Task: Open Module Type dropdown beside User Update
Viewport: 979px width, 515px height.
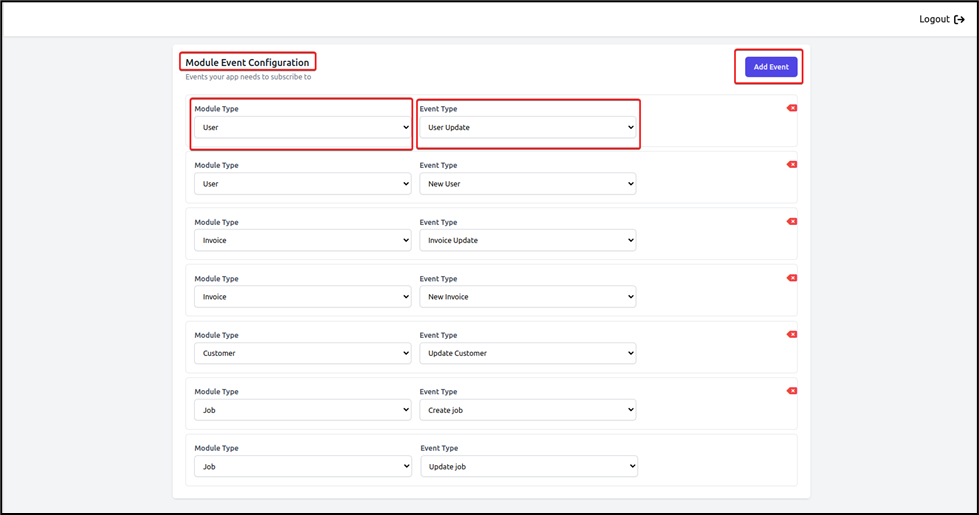Action: pyautogui.click(x=302, y=127)
